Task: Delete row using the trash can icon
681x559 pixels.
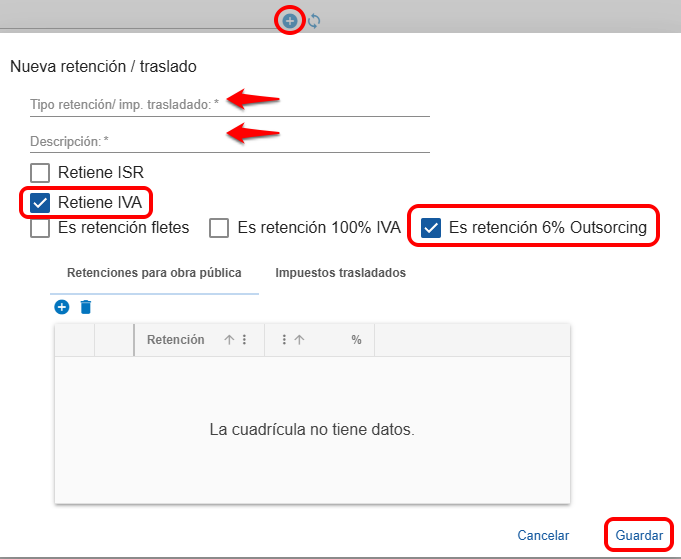Action: (86, 307)
